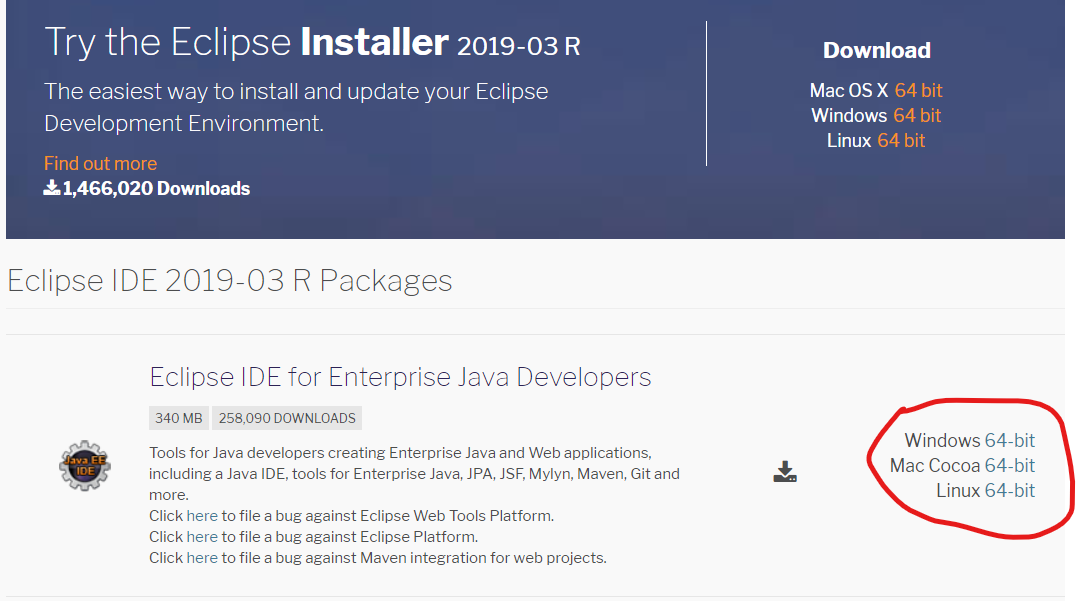This screenshot has height=601, width=1076.
Task: Click the Download heading in the banner
Action: tap(876, 50)
